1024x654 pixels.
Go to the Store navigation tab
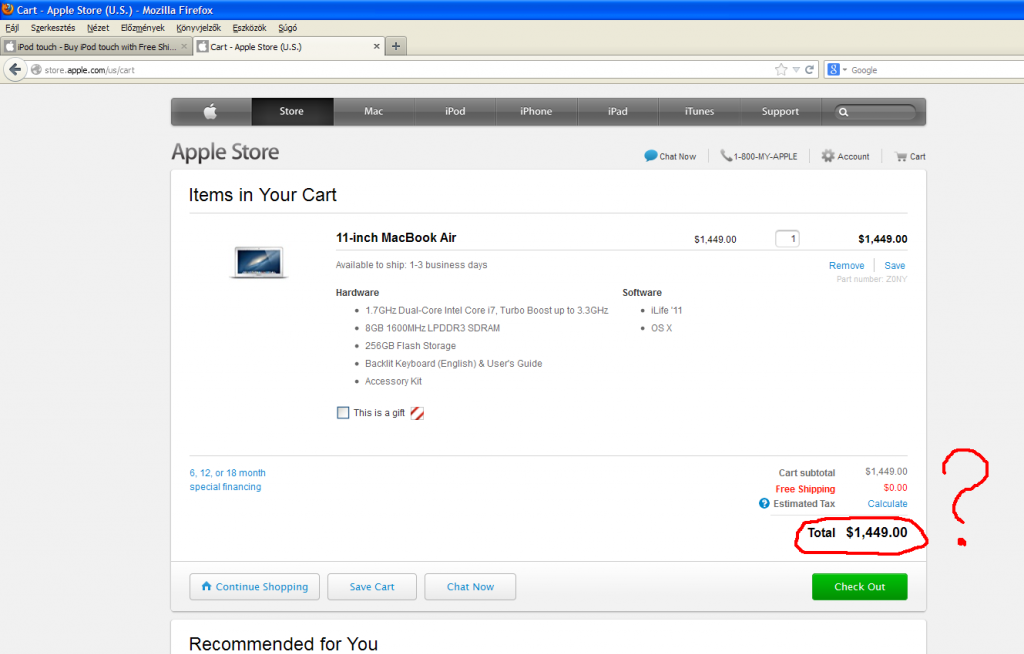coord(292,112)
